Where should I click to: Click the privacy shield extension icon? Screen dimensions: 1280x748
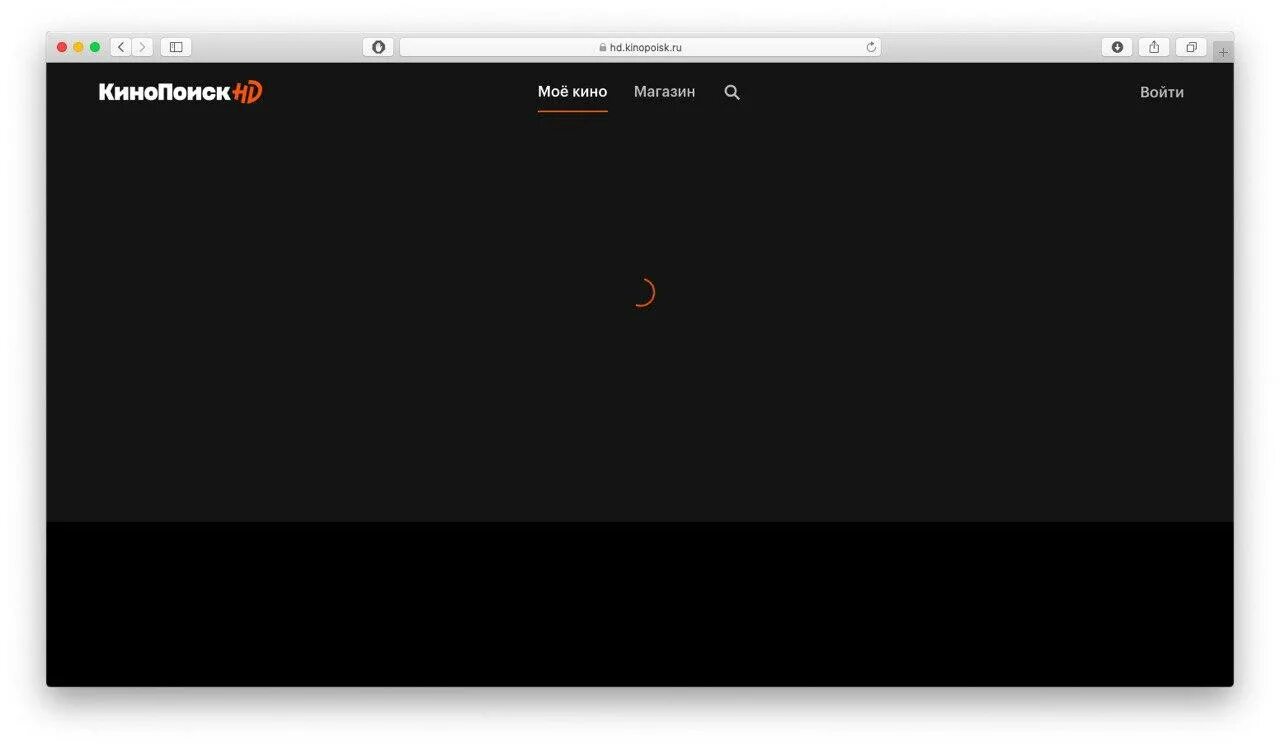[x=378, y=47]
